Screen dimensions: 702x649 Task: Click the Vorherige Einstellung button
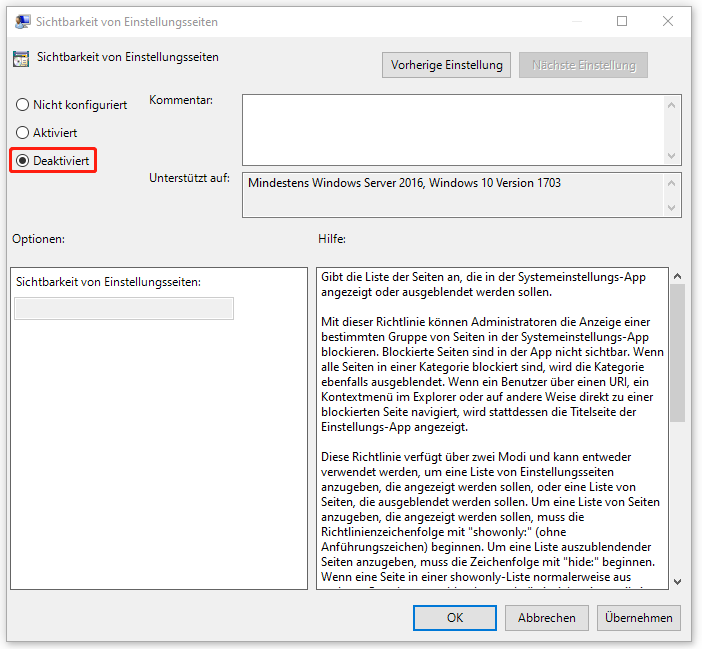[446, 65]
